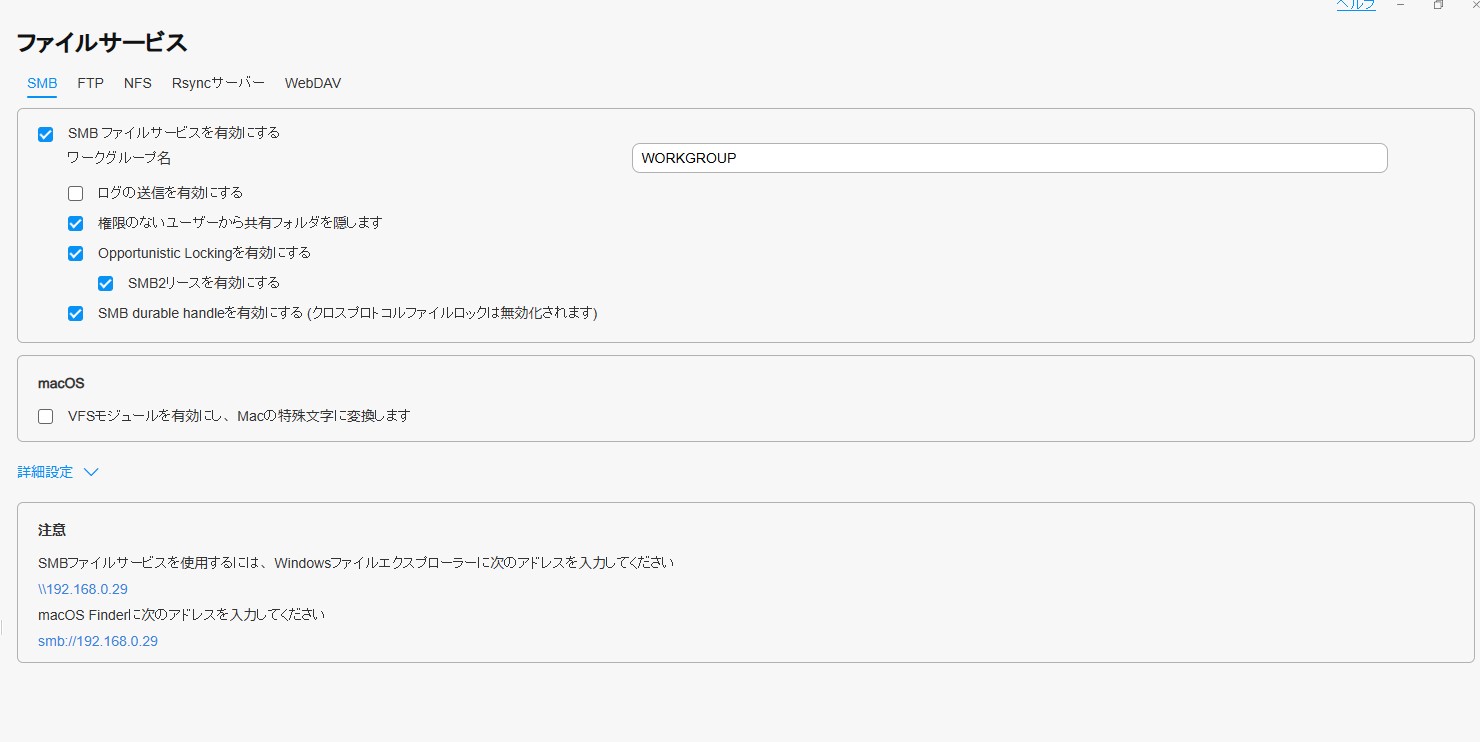1480x742 pixels.
Task: Open the smb://192.168.0.29 link
Action: 98,641
